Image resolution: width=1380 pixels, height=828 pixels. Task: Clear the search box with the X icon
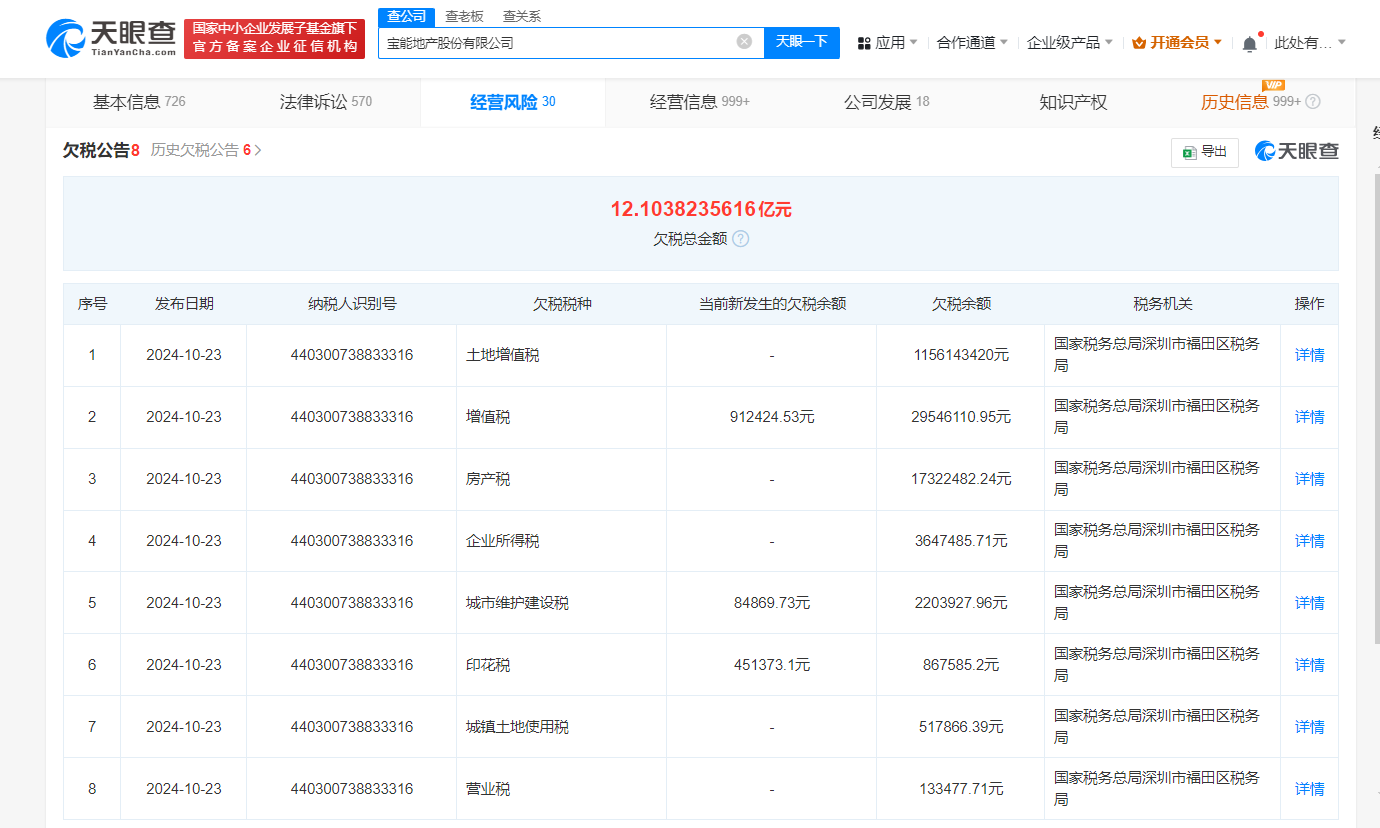coord(744,42)
